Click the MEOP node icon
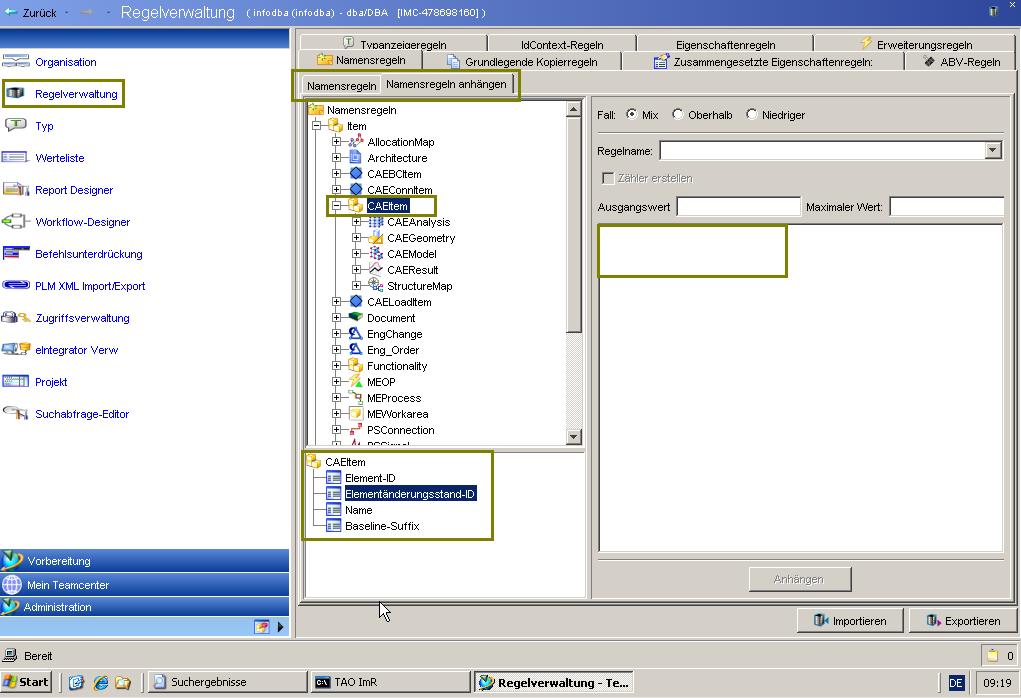The width and height of the screenshot is (1021, 698). coord(356,382)
